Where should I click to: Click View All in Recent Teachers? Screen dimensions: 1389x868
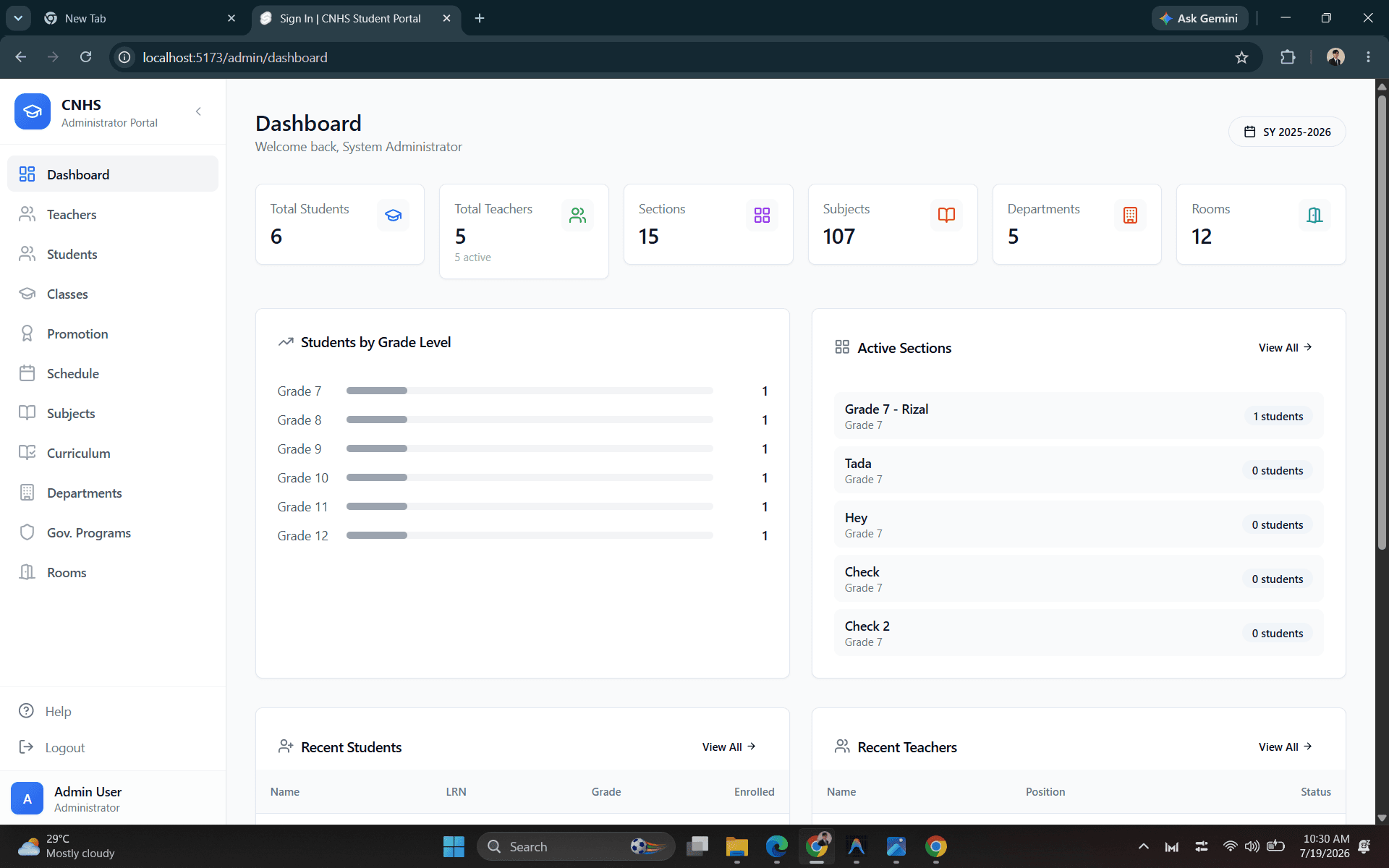1285,747
